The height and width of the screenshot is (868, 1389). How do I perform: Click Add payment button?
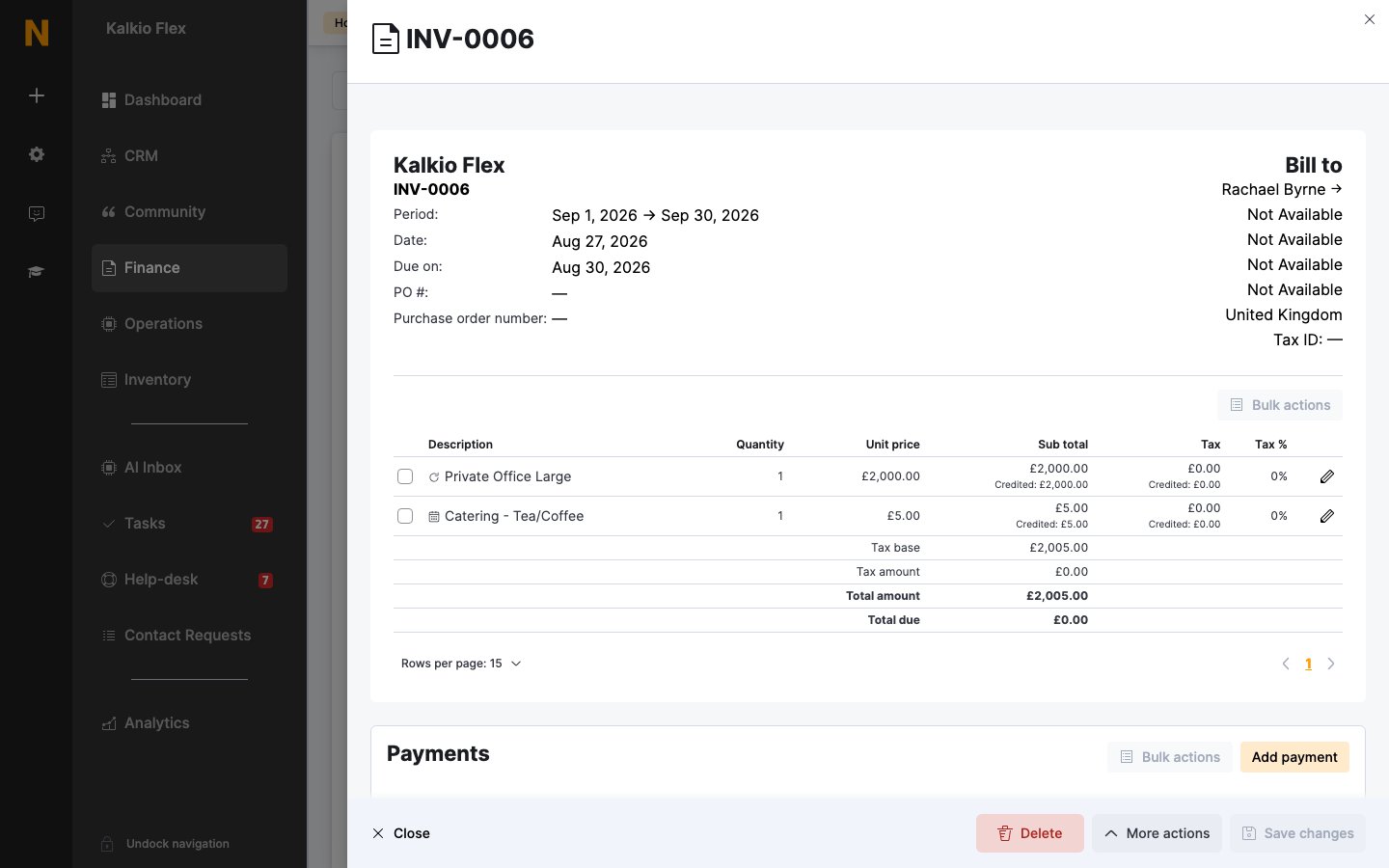[x=1294, y=757]
